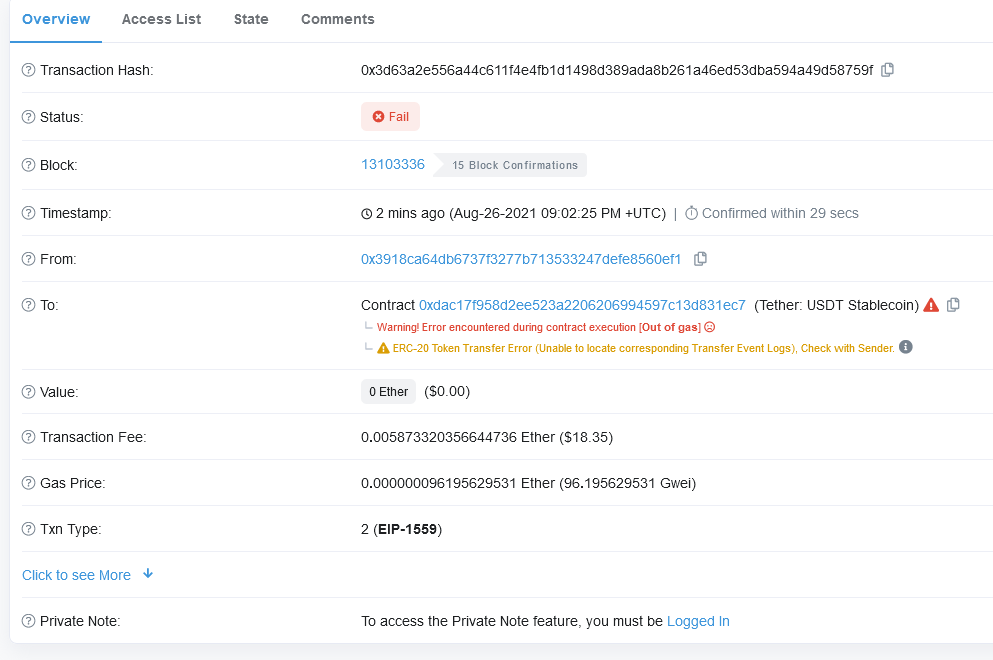Click the help icon beside Txn Type

[28, 529]
